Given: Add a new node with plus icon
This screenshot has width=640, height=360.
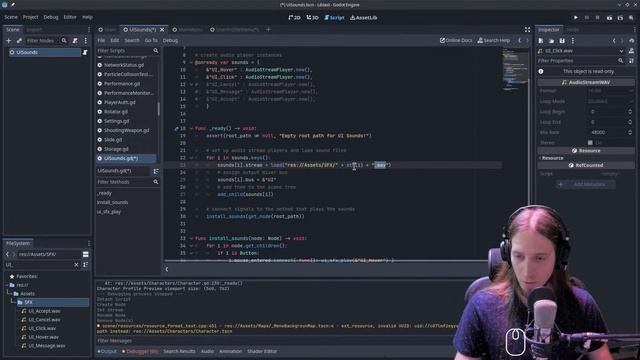Looking at the screenshot, I should pyautogui.click(x=9, y=40).
